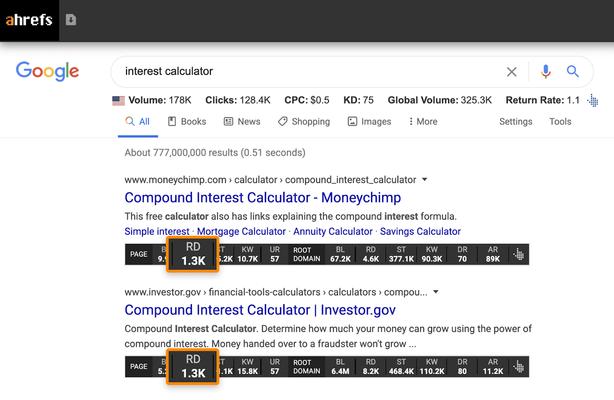Click the download icon beside ahrefs logo

pyautogui.click(x=71, y=19)
